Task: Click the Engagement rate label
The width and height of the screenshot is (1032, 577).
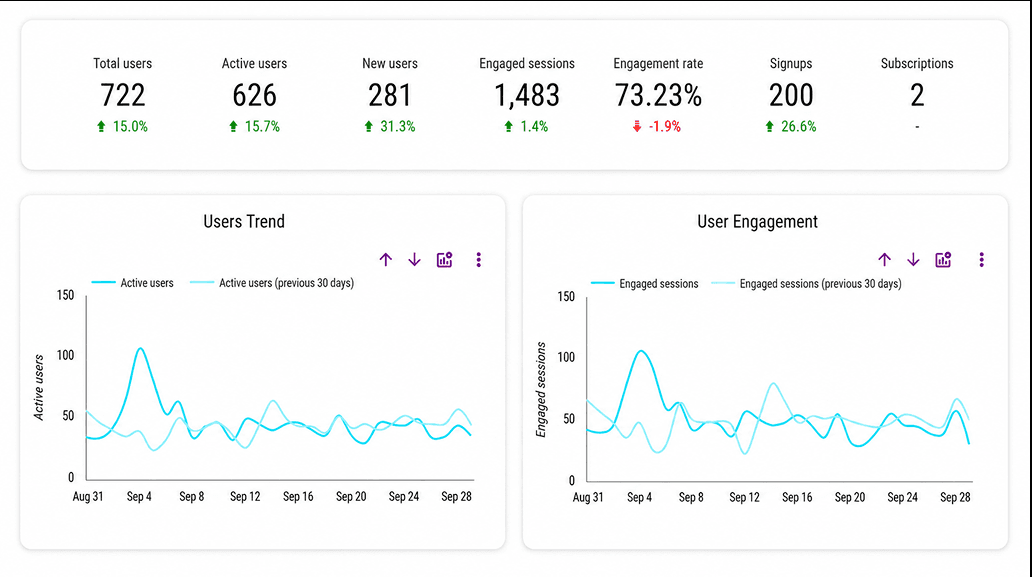Action: 658,64
